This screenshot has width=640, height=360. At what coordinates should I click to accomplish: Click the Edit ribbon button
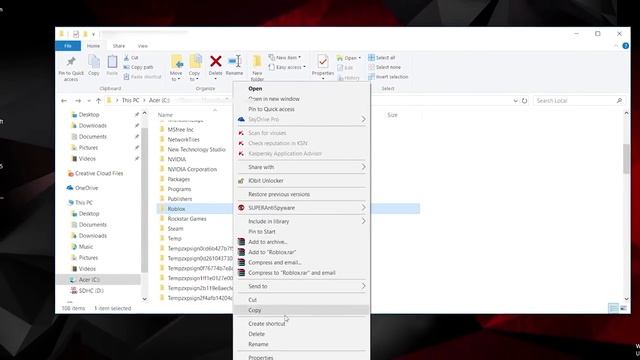click(345, 68)
